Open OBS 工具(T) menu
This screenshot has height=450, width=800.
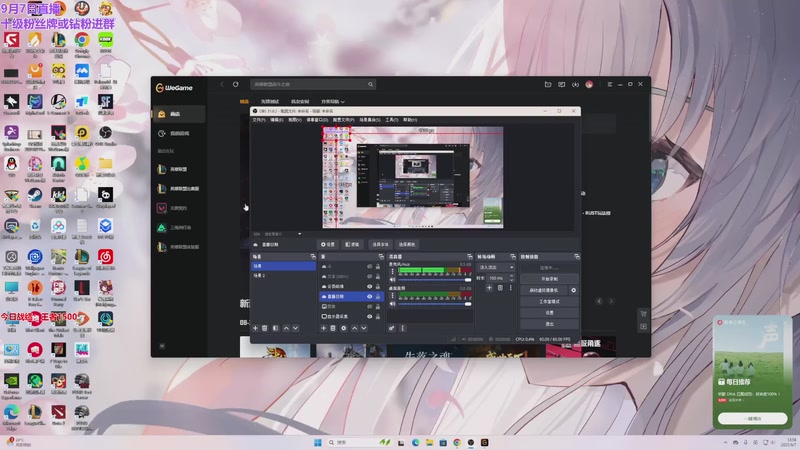(x=392, y=120)
